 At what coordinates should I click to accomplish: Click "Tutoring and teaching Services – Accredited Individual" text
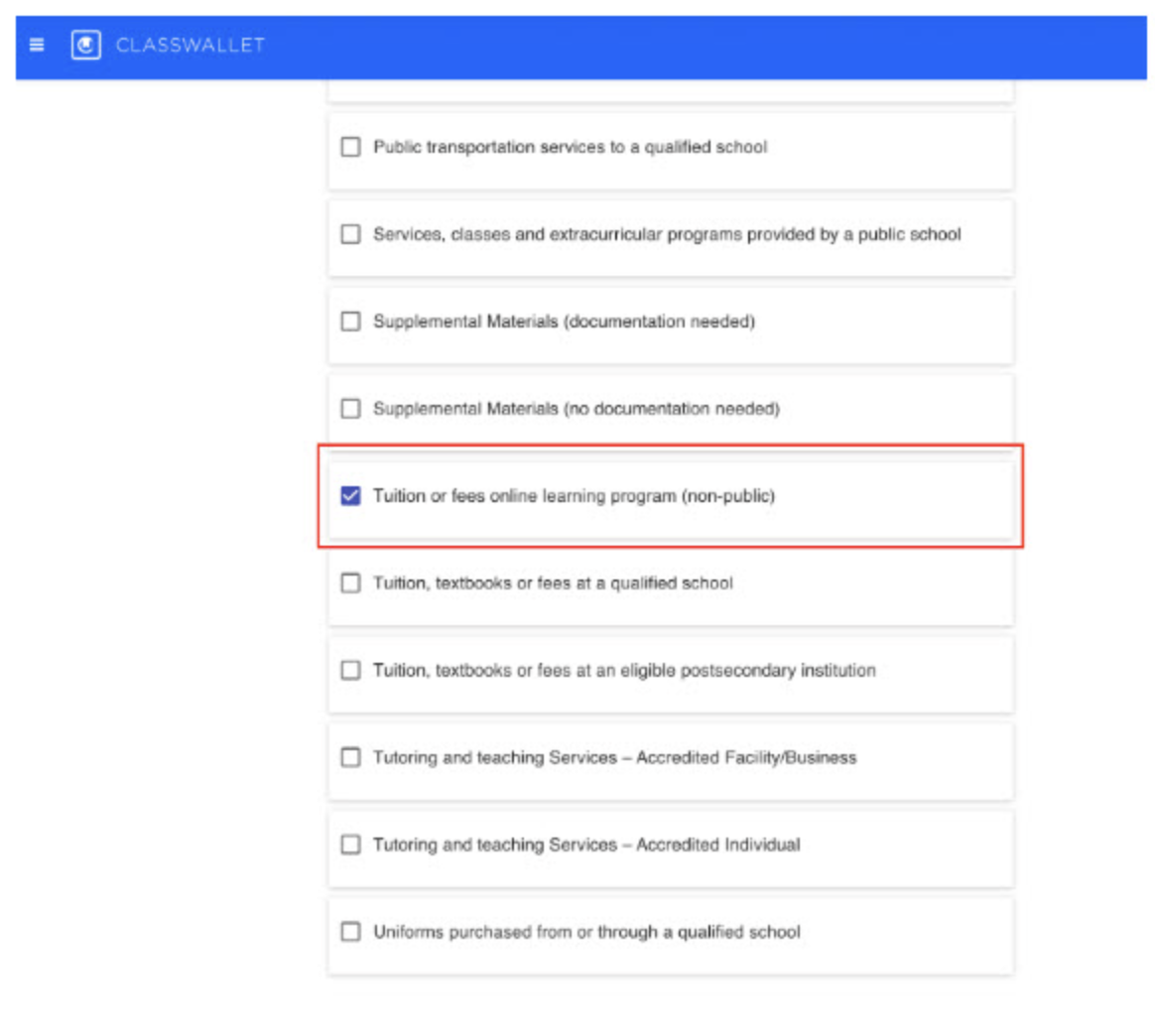(x=586, y=844)
